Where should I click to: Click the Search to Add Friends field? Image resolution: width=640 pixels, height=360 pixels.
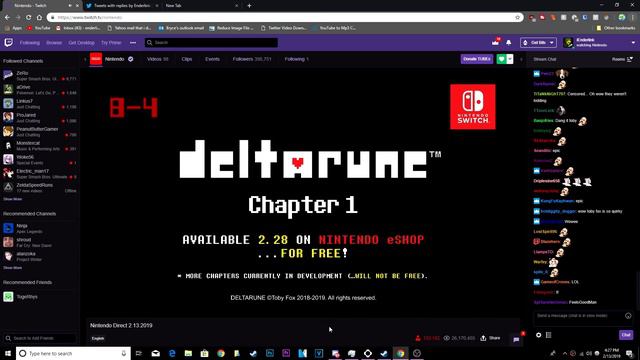40,338
